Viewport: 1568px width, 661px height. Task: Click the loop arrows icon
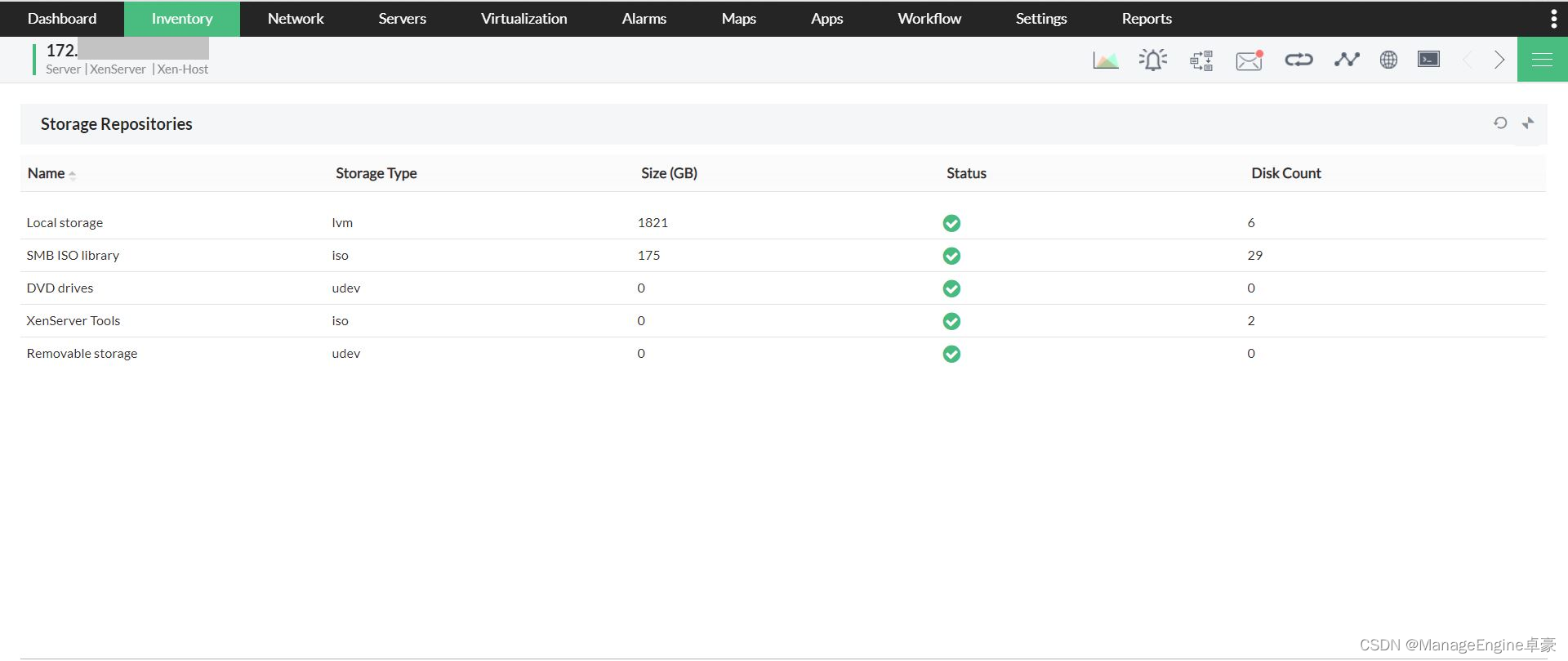[x=1298, y=60]
